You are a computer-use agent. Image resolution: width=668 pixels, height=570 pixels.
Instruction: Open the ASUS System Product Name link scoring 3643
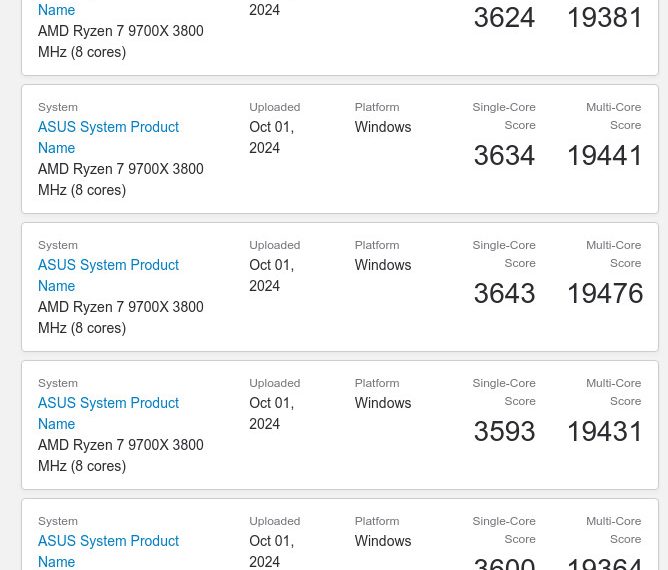tap(108, 275)
